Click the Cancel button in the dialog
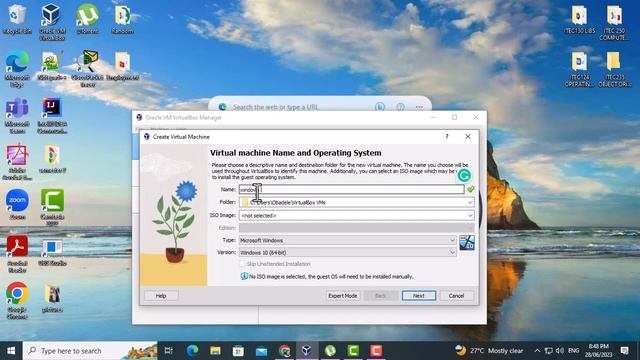The height and width of the screenshot is (360, 640). click(x=456, y=296)
